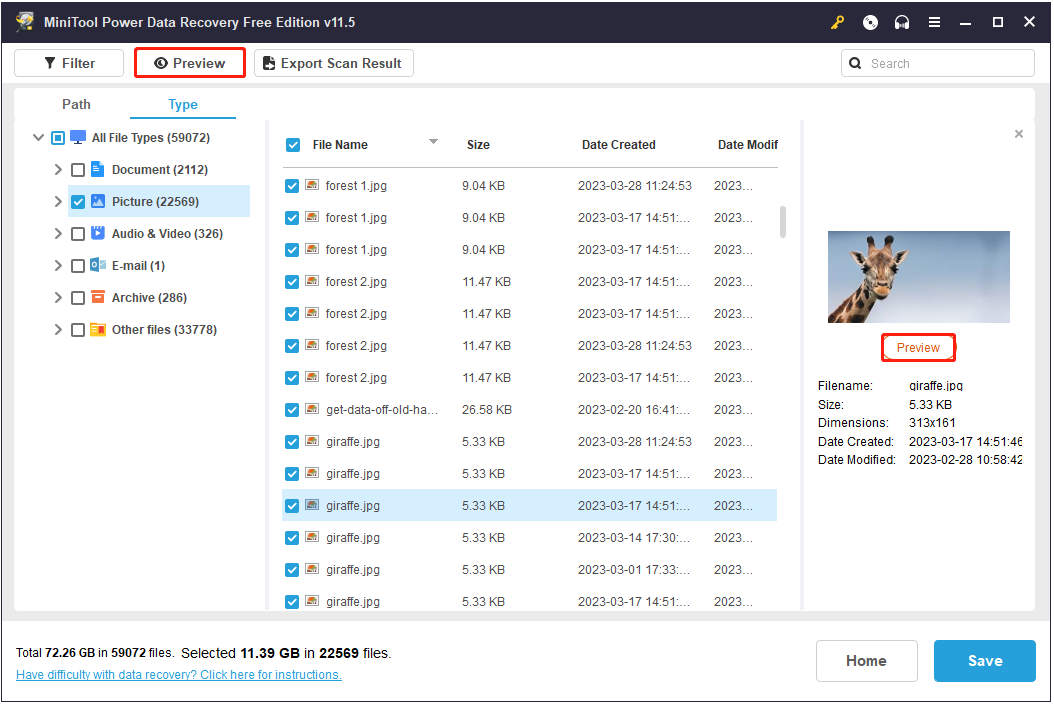Image resolution: width=1054 pixels, height=705 pixels.
Task: Switch to the Type tab
Action: point(183,104)
